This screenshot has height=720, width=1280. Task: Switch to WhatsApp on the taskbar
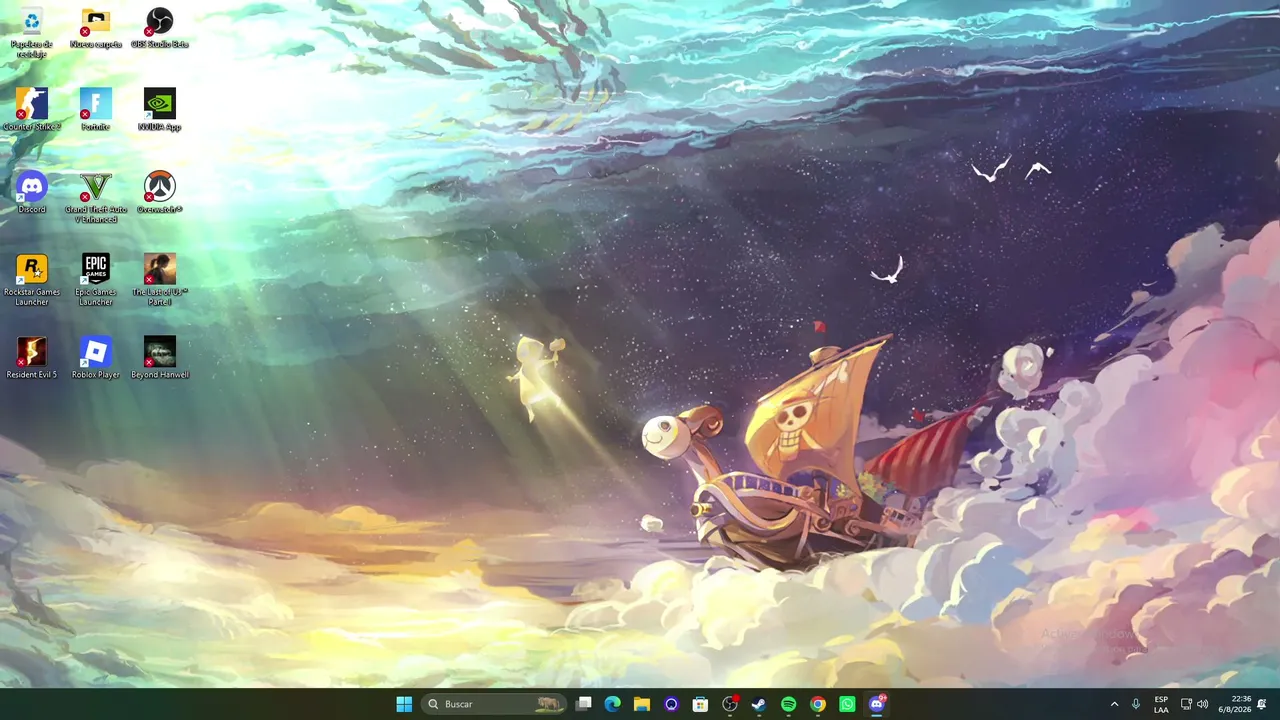[847, 704]
